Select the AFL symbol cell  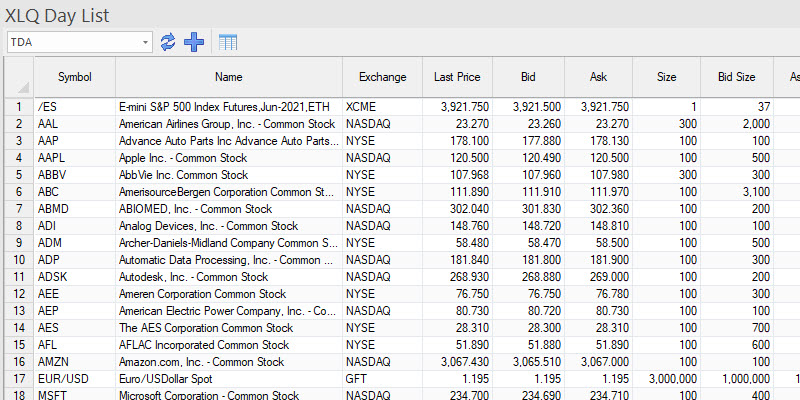click(75, 345)
